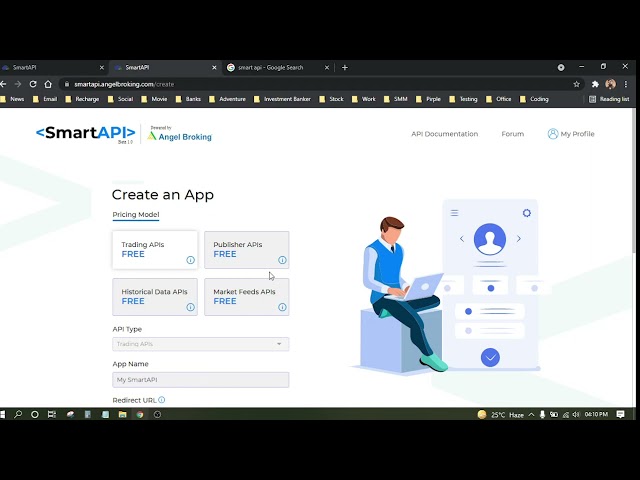
Task: Click the SmartAPI logo
Action: 86,133
